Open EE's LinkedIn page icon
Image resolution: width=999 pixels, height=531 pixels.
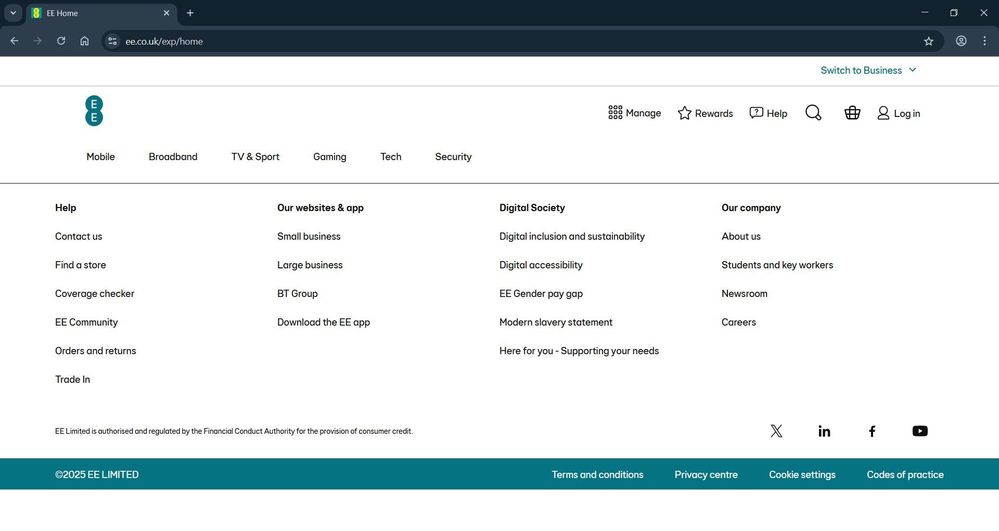[x=824, y=431]
